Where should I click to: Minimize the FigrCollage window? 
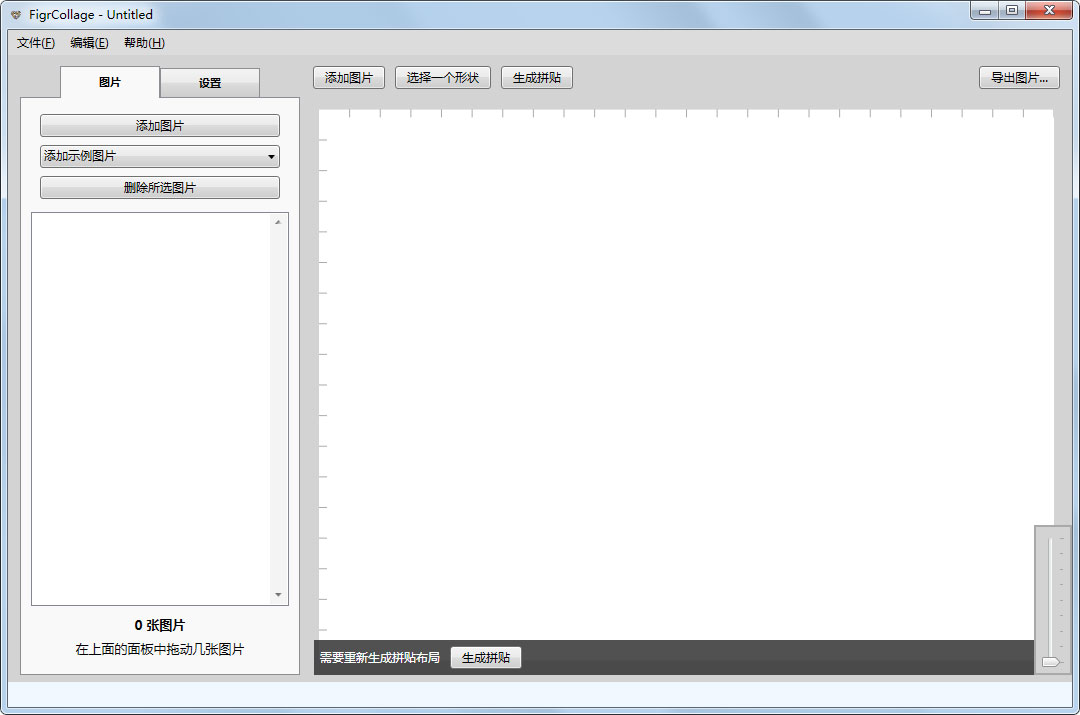[985, 10]
